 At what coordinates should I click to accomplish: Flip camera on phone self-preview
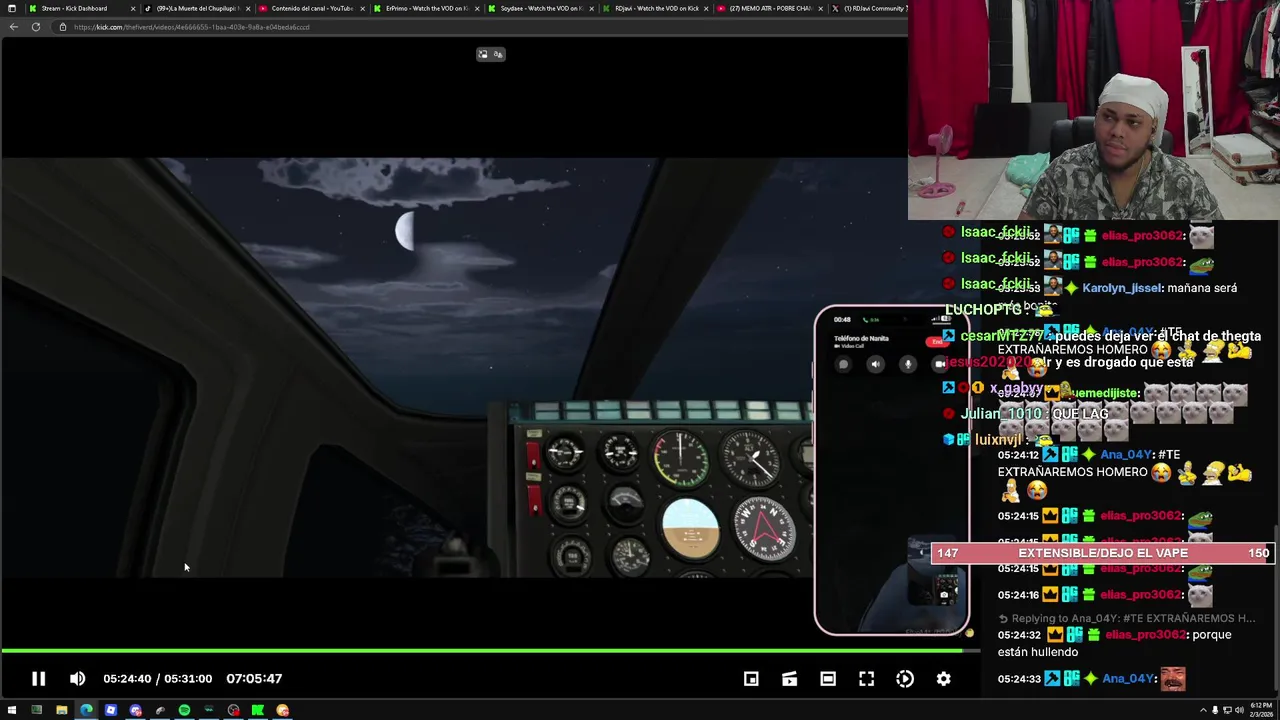pos(944,595)
